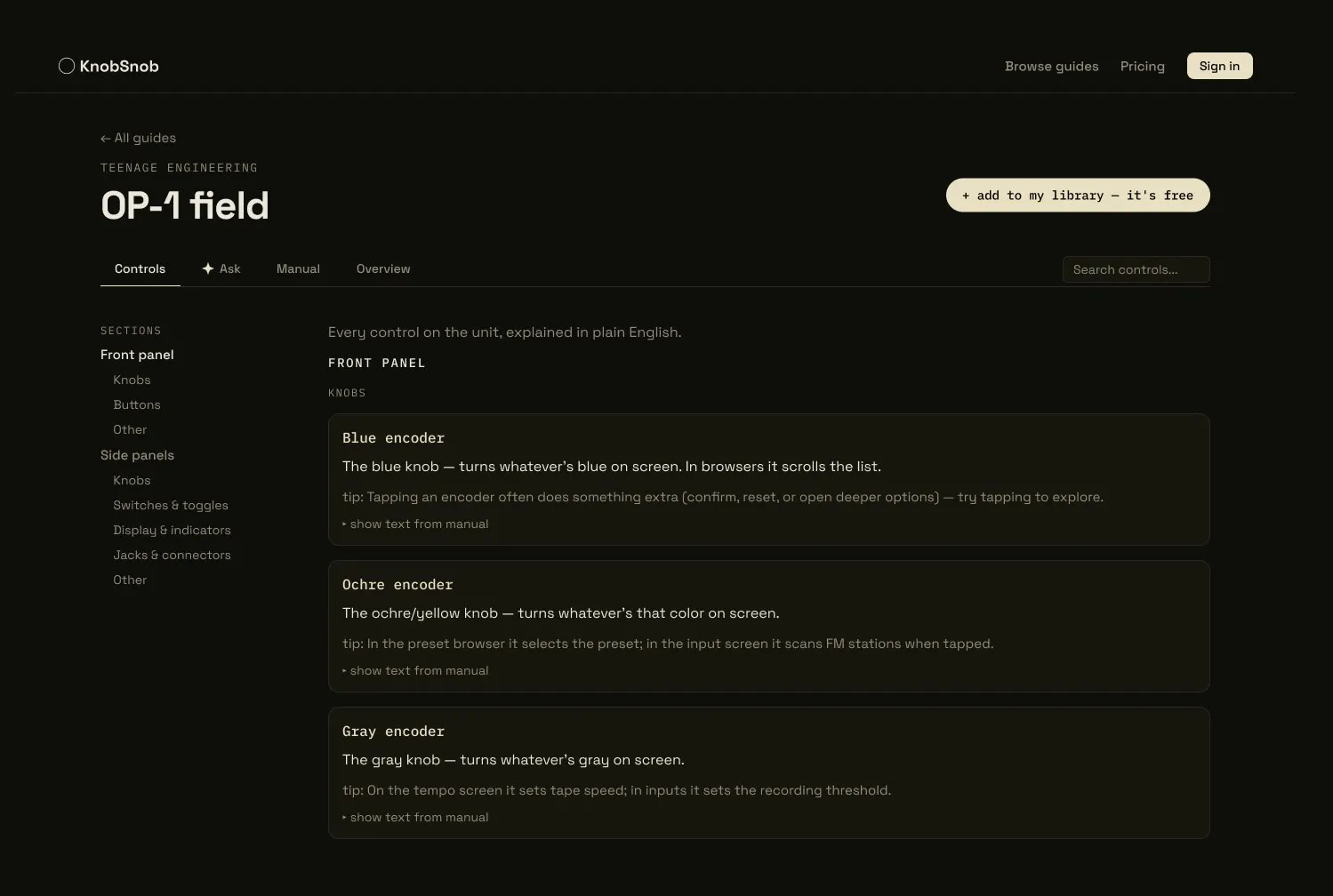The width and height of the screenshot is (1333, 896).
Task: Open Display & indicators section
Action: click(x=172, y=530)
